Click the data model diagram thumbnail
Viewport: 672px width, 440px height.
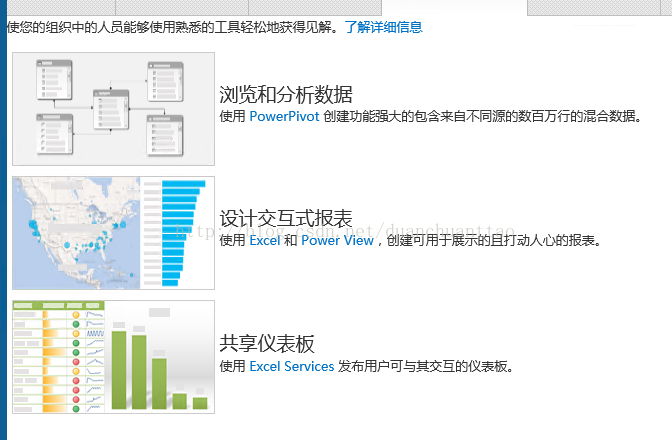pos(114,109)
